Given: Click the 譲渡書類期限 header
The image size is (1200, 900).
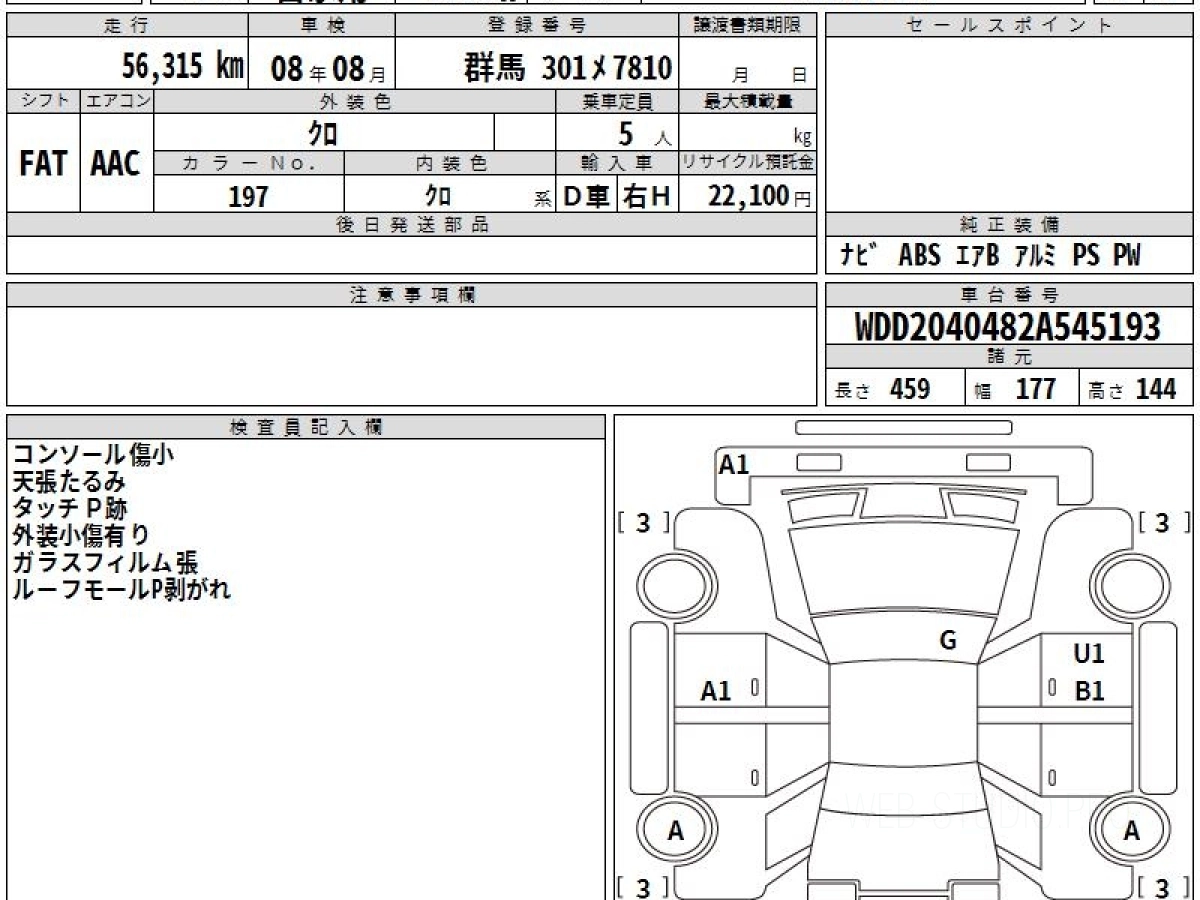Looking at the screenshot, I should 747,26.
